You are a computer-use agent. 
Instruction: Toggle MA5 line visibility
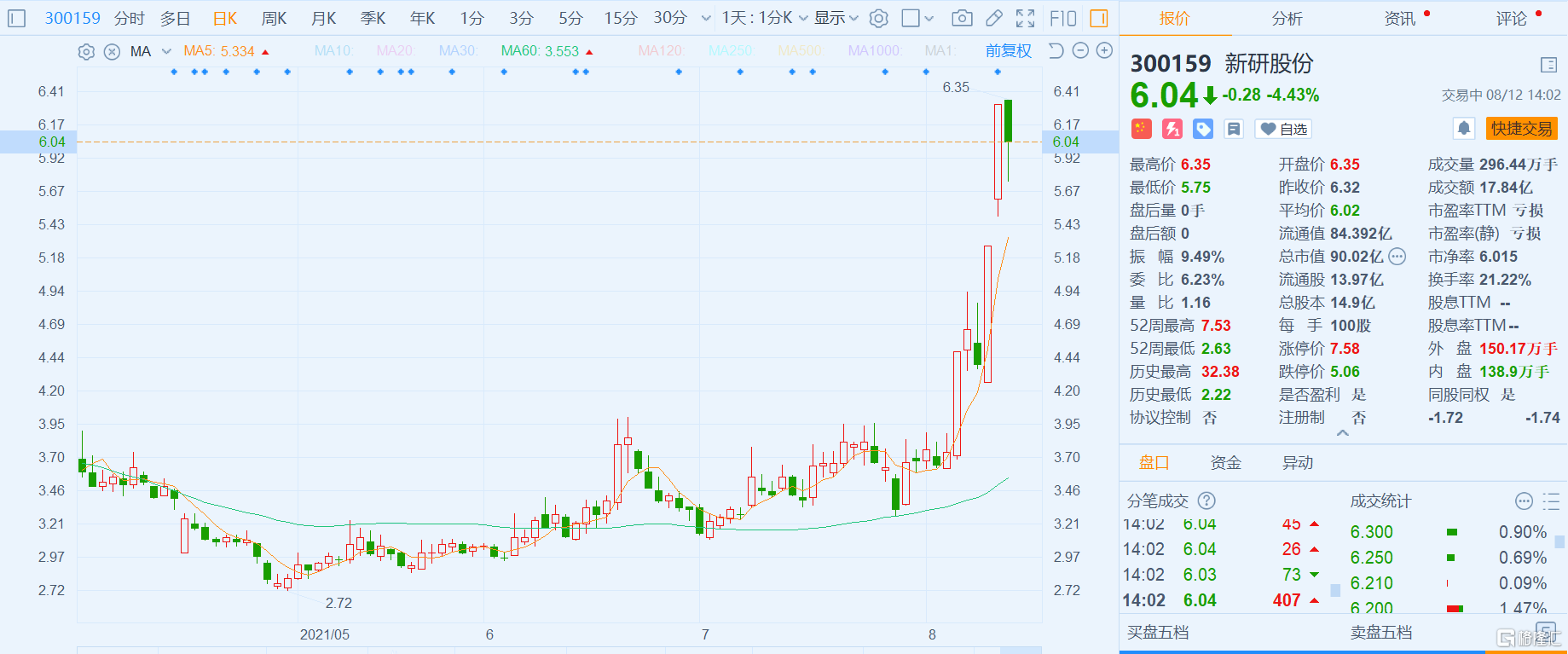tap(219, 51)
